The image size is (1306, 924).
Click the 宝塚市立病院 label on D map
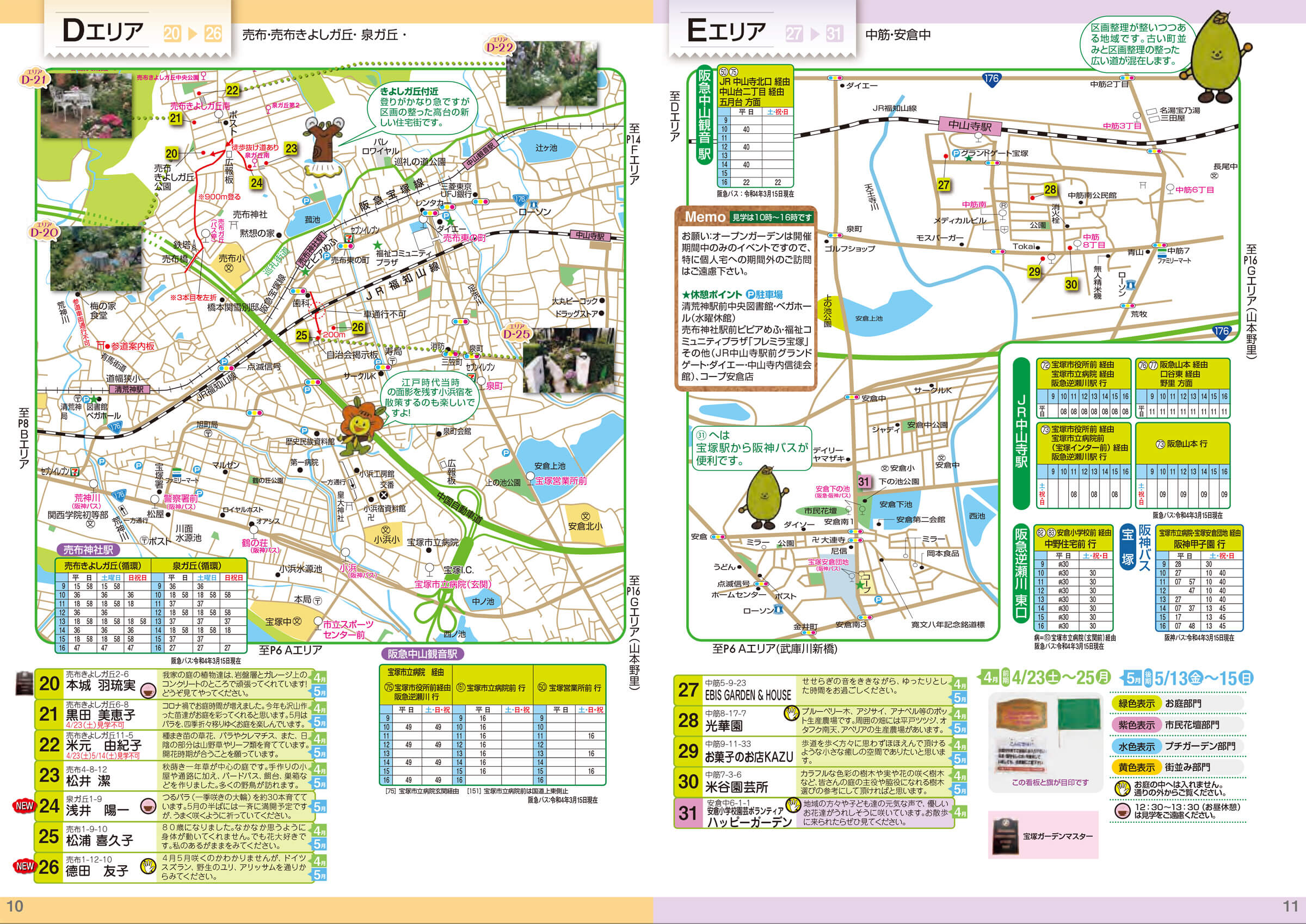tap(432, 542)
